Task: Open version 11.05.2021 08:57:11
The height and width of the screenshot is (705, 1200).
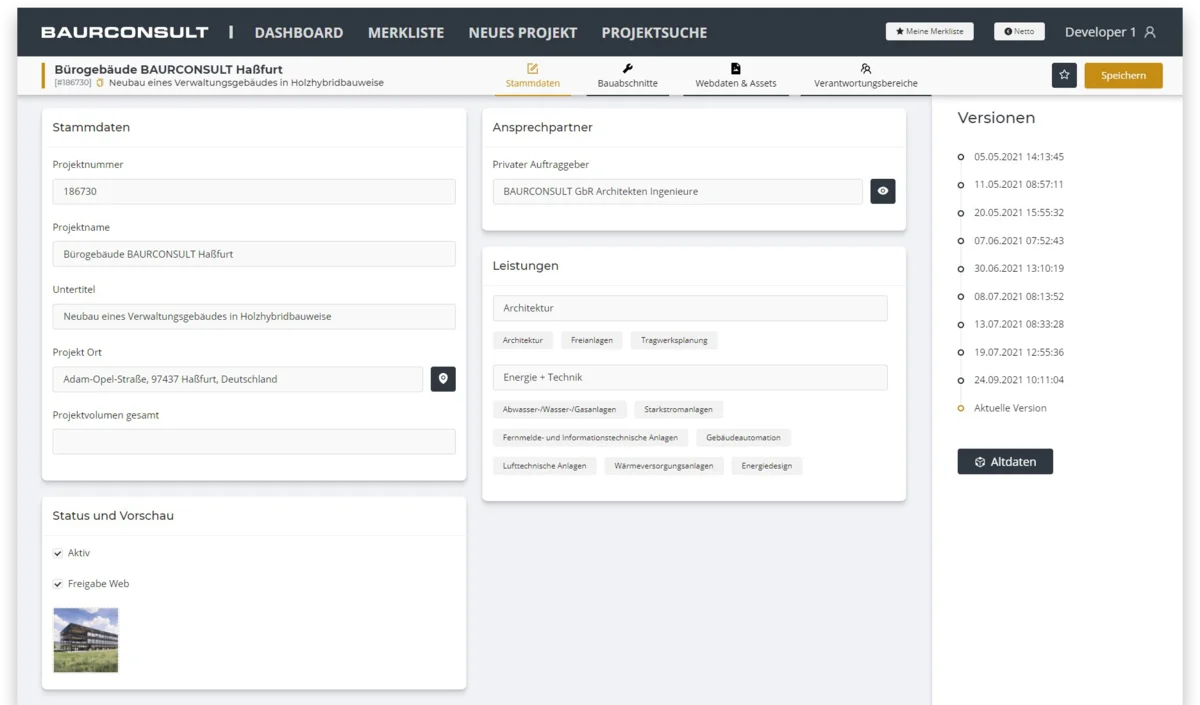Action: [x=1019, y=185]
